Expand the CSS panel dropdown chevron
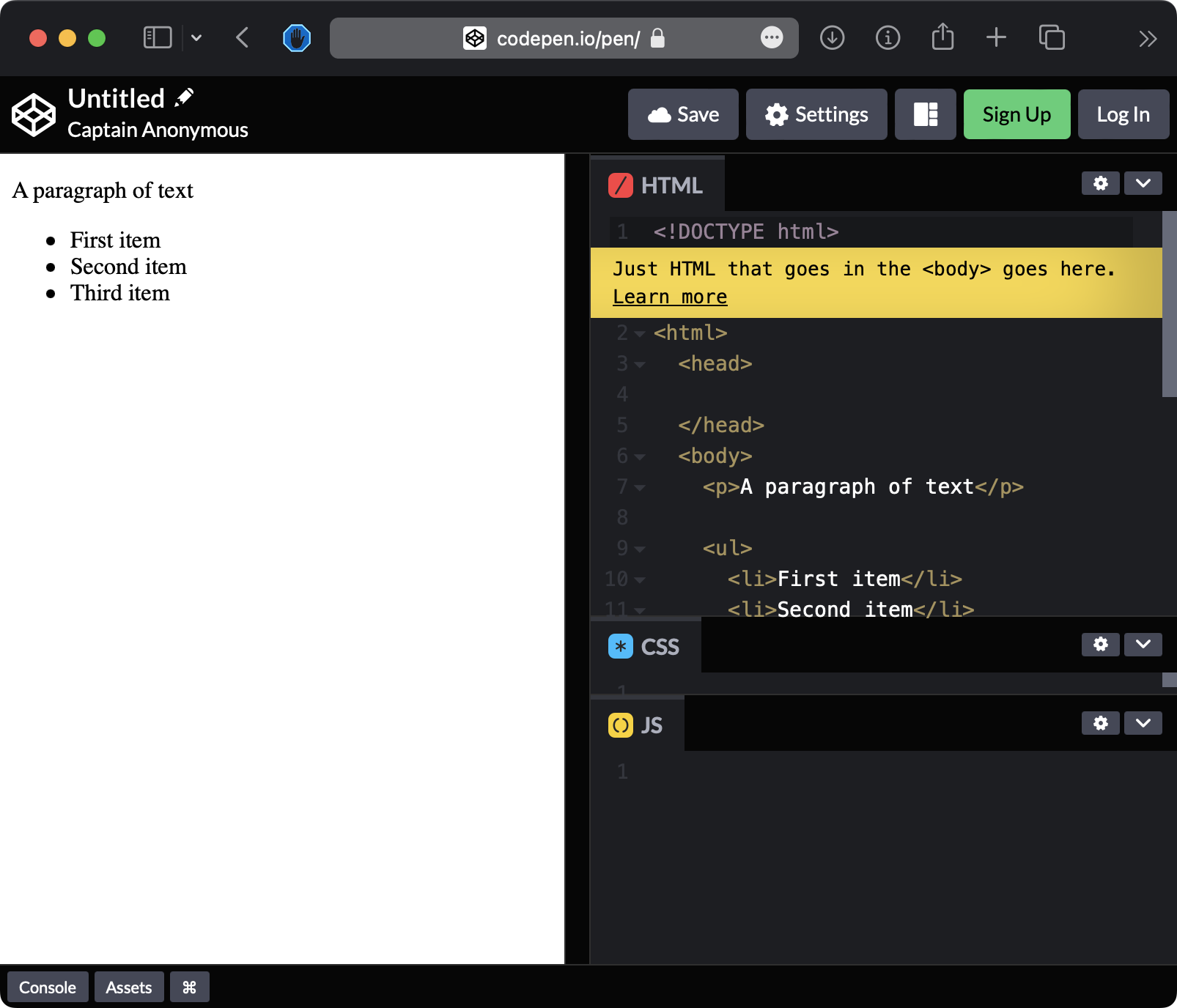 (x=1143, y=645)
